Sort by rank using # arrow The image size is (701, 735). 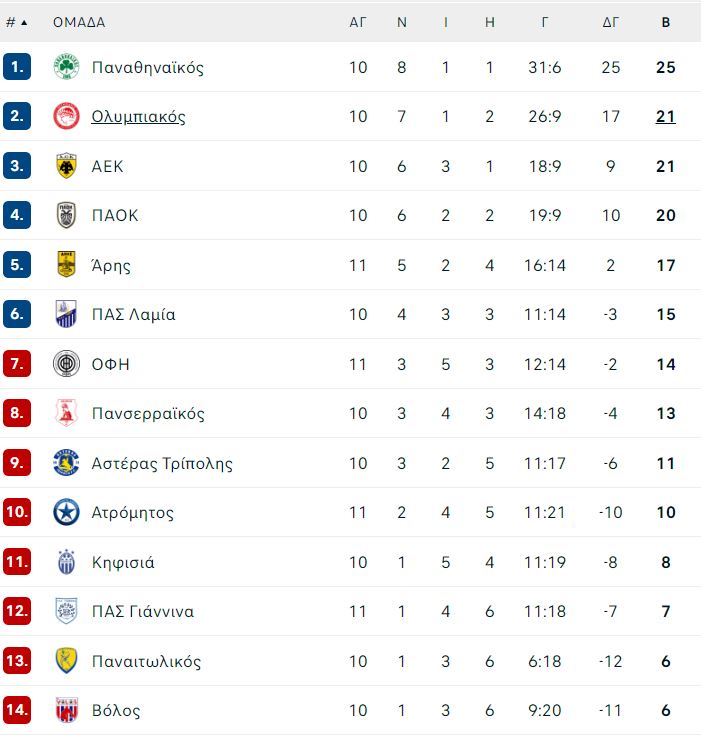tap(17, 22)
